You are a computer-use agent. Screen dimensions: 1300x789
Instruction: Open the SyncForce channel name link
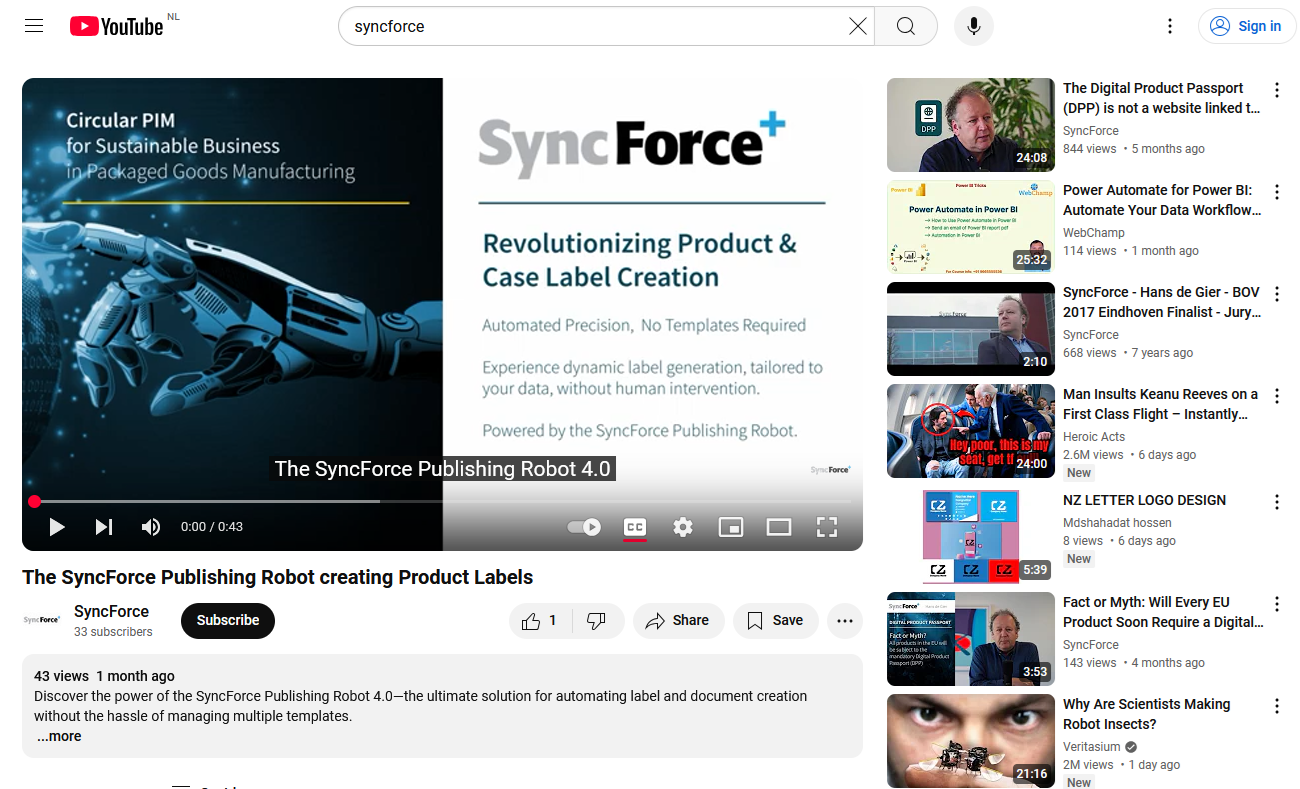tap(111, 611)
